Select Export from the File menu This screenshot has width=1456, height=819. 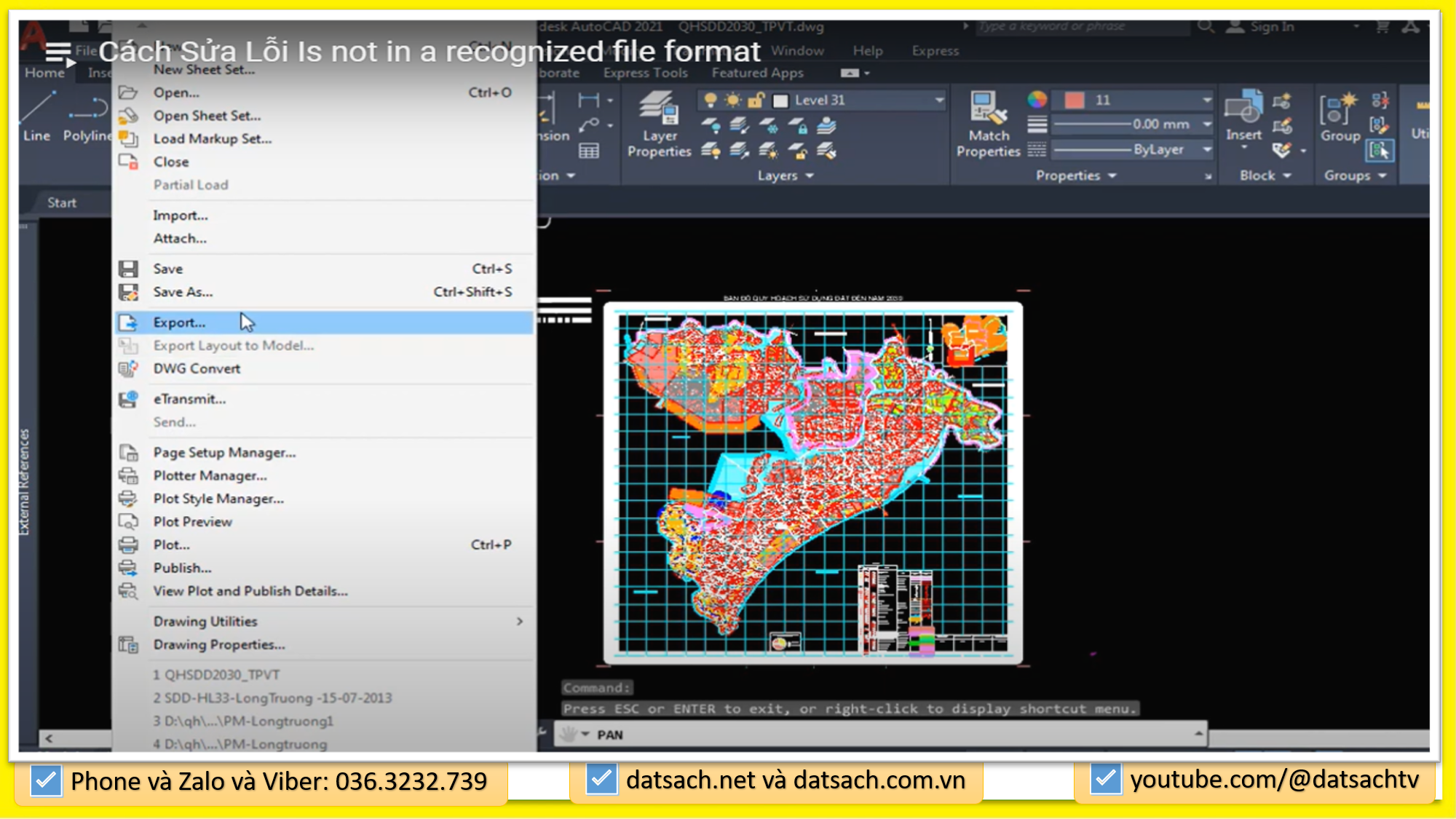pyautogui.click(x=179, y=322)
